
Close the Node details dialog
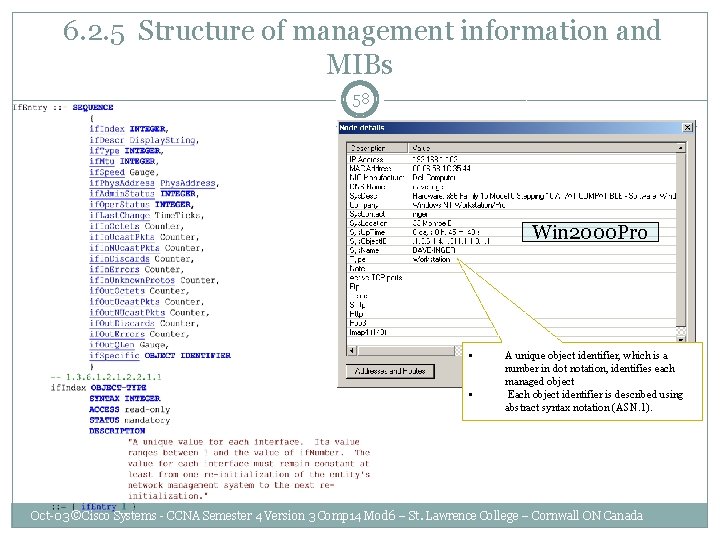click(687, 128)
